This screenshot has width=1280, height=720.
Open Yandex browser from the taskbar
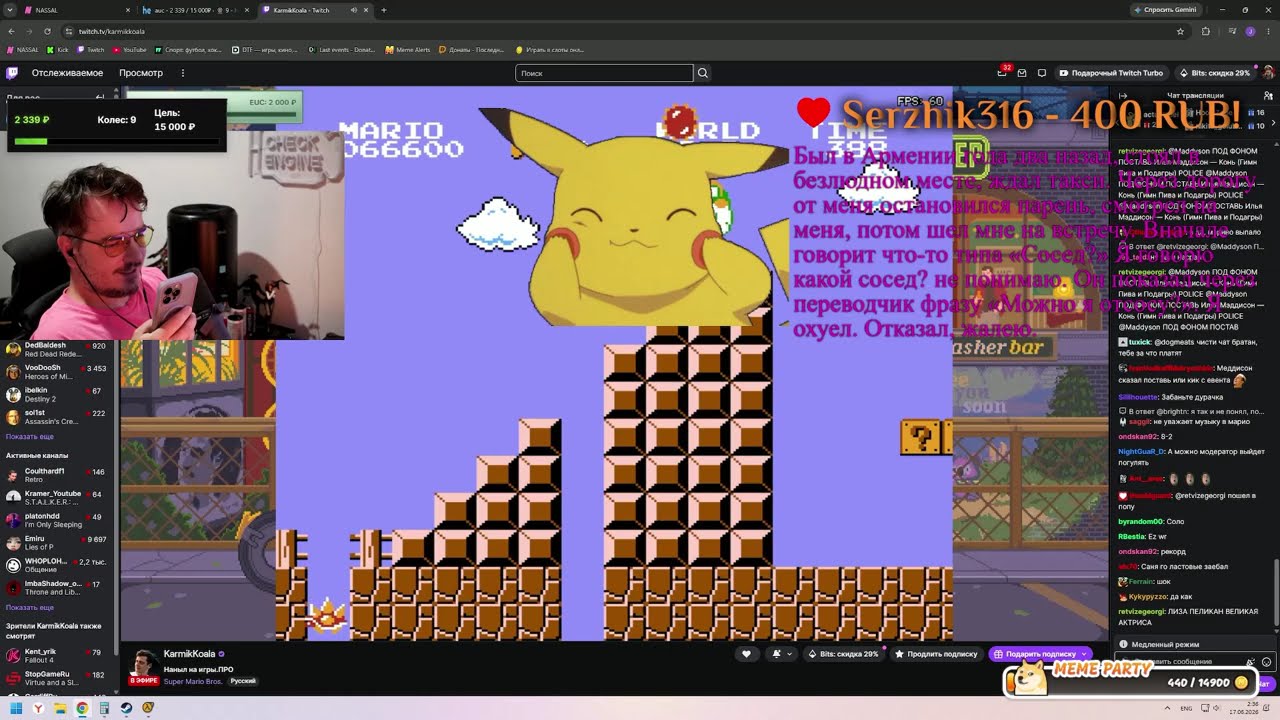point(38,708)
